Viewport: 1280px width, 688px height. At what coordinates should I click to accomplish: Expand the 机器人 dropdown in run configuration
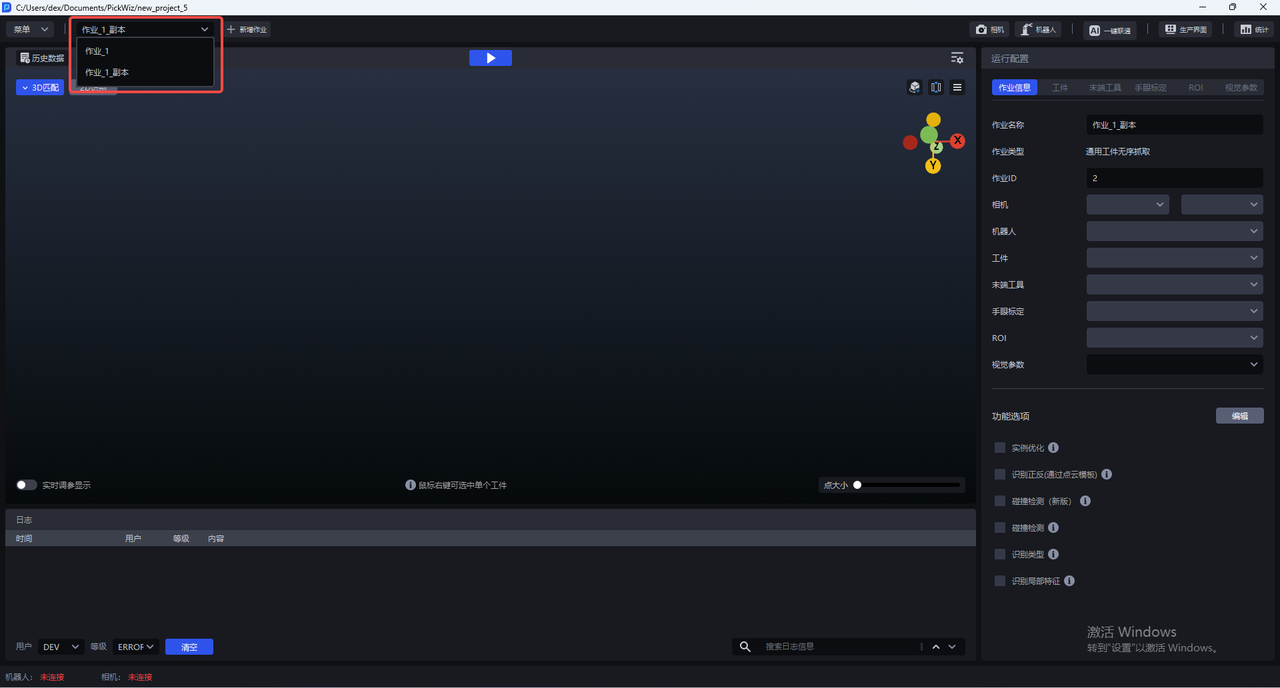[1174, 231]
